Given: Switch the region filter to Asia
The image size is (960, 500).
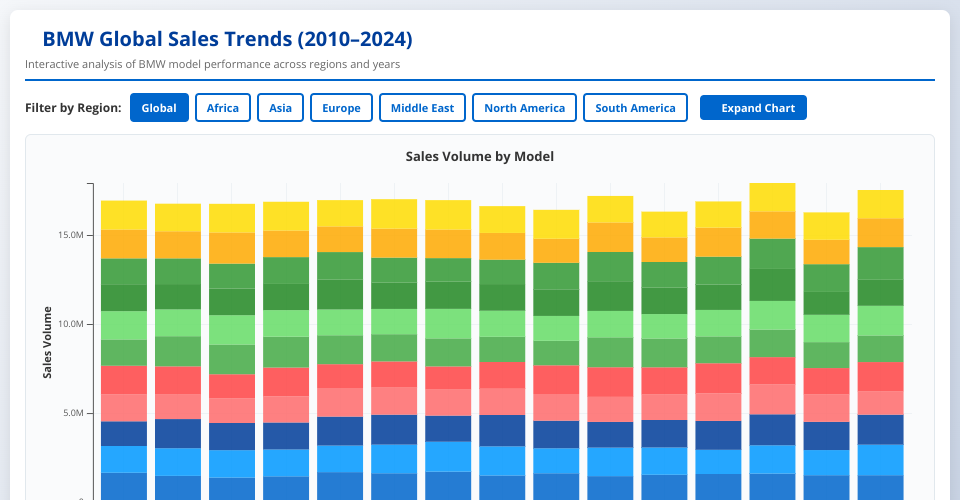Looking at the screenshot, I should point(280,108).
